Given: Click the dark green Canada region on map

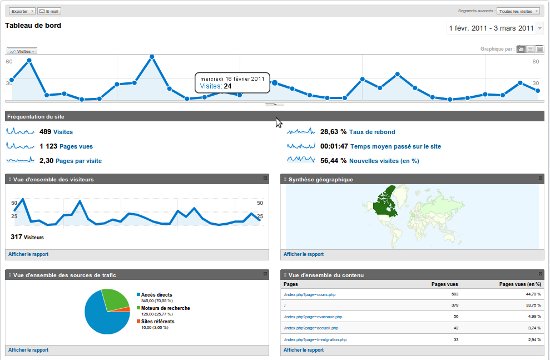Looking at the screenshot, I should coord(386,204).
